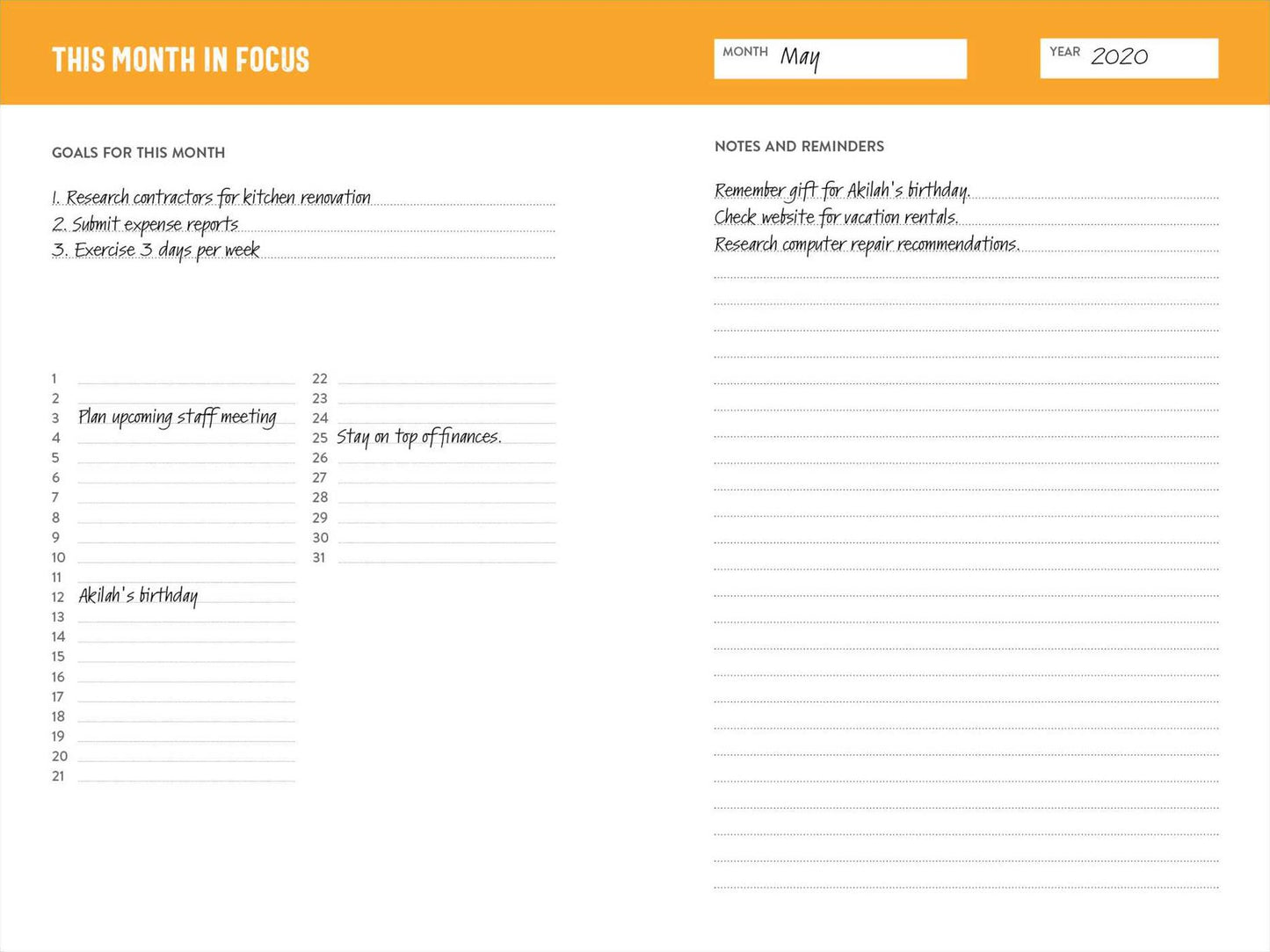
Task: Click the blank line for day 14
Action: 186,636
